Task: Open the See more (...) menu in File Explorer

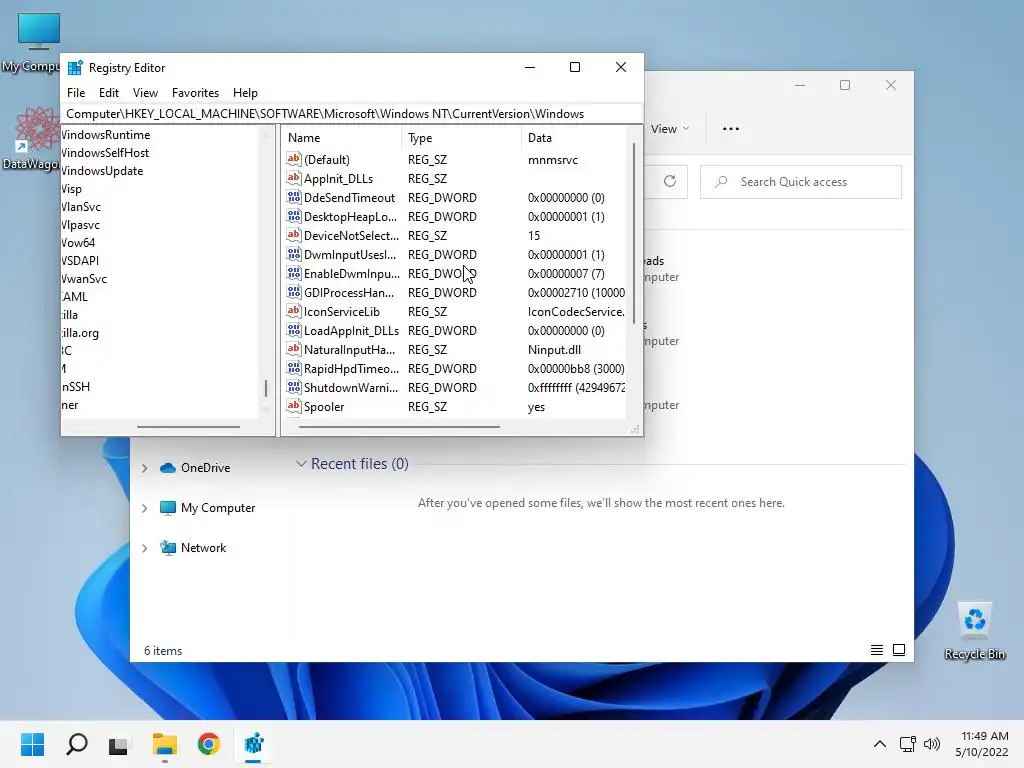Action: click(x=731, y=129)
